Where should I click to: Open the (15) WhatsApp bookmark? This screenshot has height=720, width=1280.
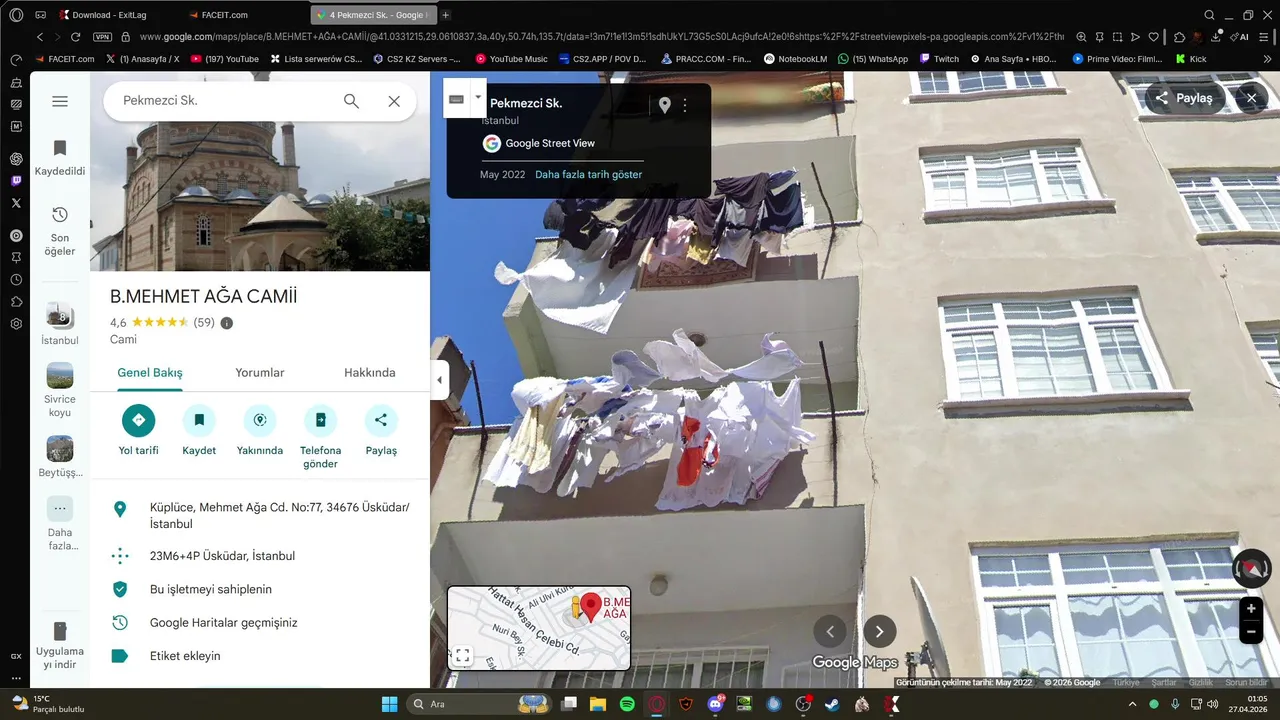coord(872,59)
